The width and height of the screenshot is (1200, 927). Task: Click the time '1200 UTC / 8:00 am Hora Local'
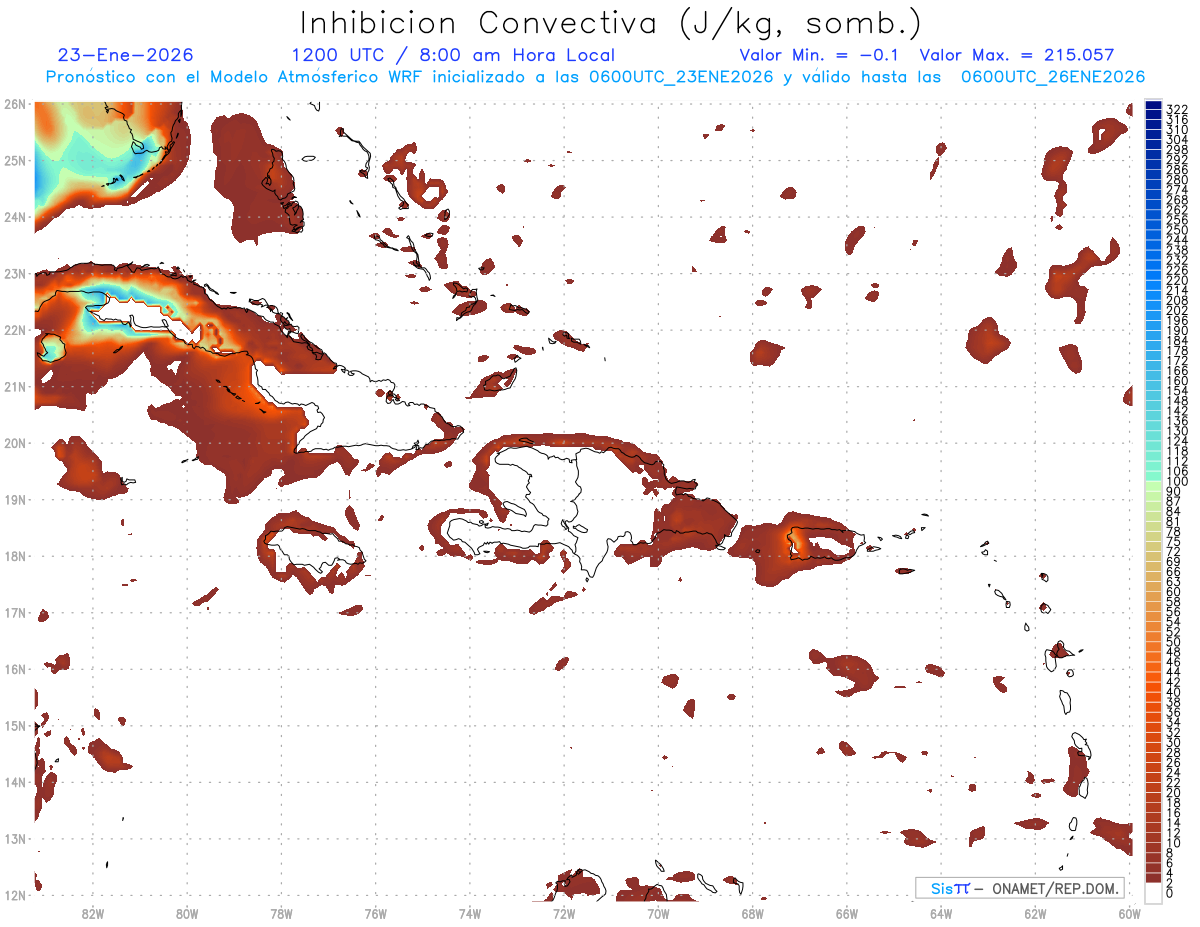coord(453,55)
